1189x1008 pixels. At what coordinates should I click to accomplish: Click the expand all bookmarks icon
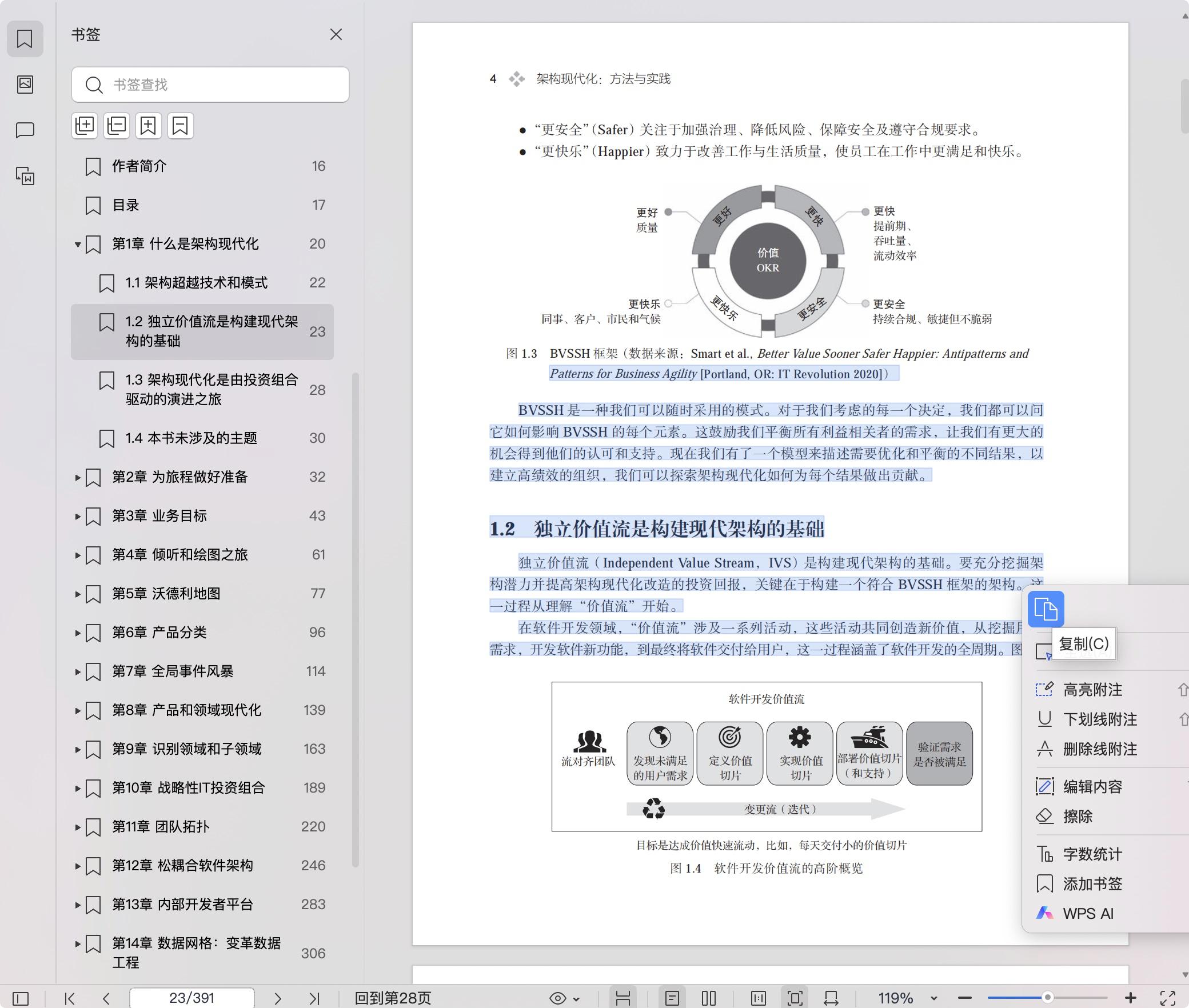coord(85,126)
